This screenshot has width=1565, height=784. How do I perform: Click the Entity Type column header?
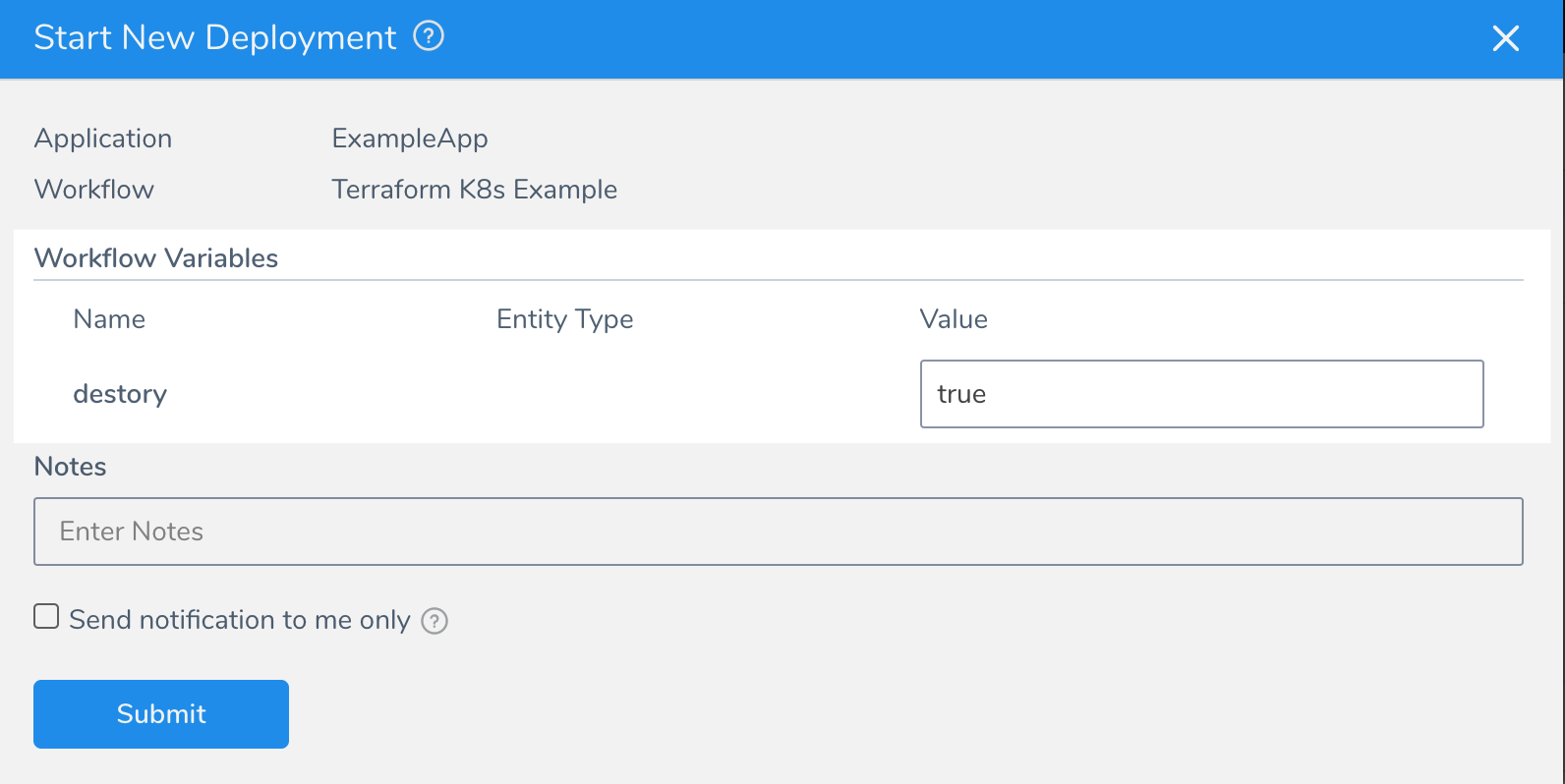[565, 319]
